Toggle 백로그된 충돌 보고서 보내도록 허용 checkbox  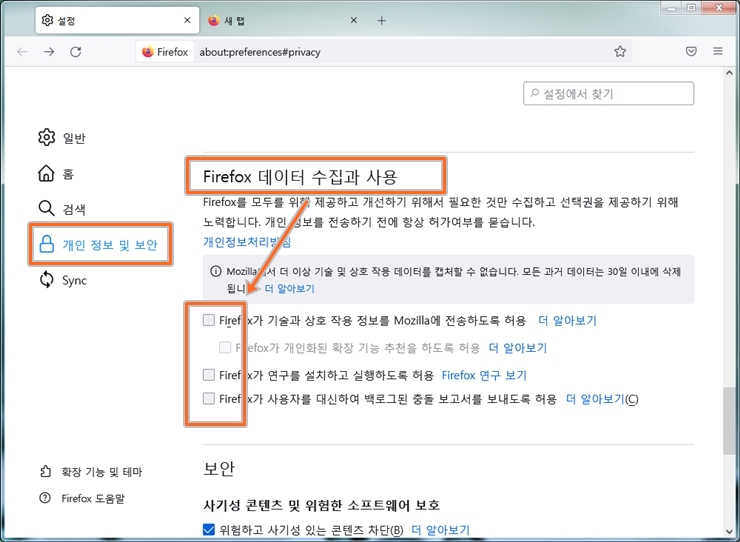[x=209, y=398]
